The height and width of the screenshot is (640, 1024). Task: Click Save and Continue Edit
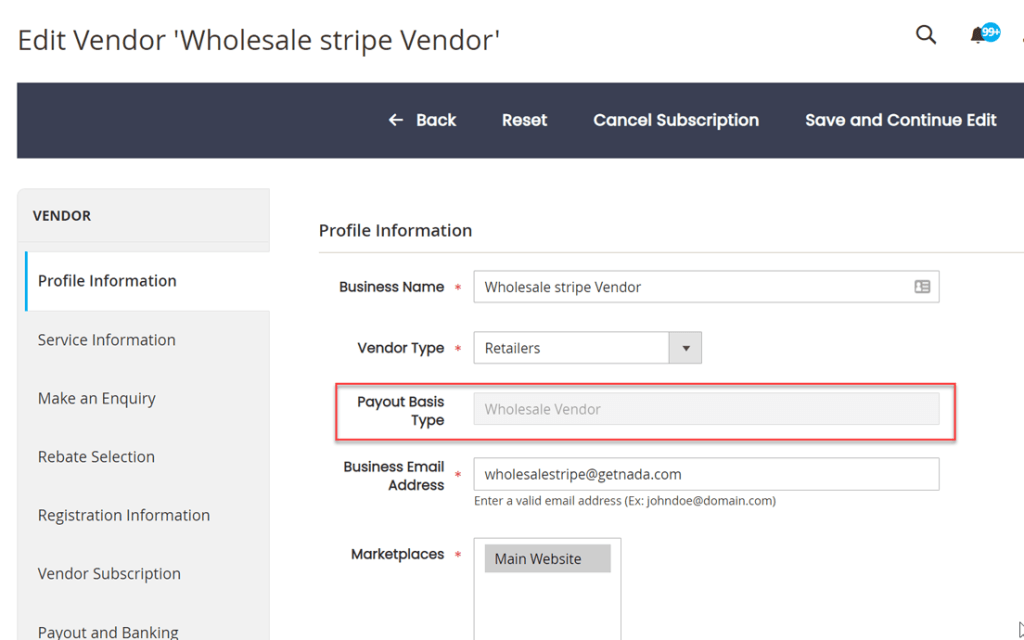click(x=901, y=120)
